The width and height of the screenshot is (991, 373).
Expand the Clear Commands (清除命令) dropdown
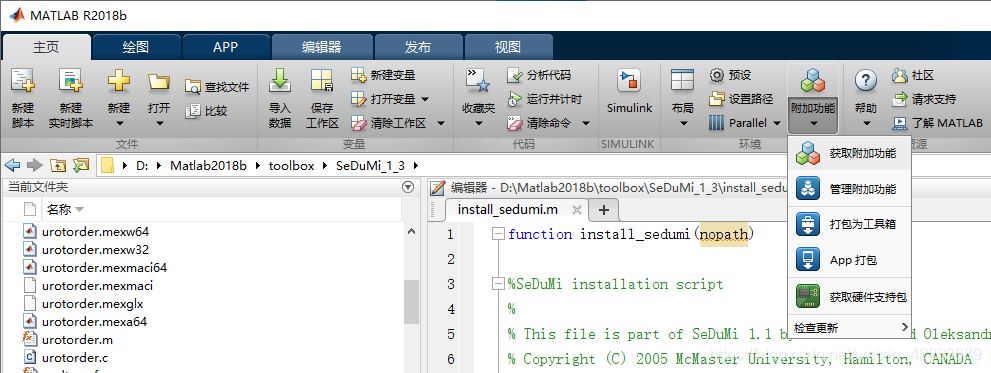[586, 123]
